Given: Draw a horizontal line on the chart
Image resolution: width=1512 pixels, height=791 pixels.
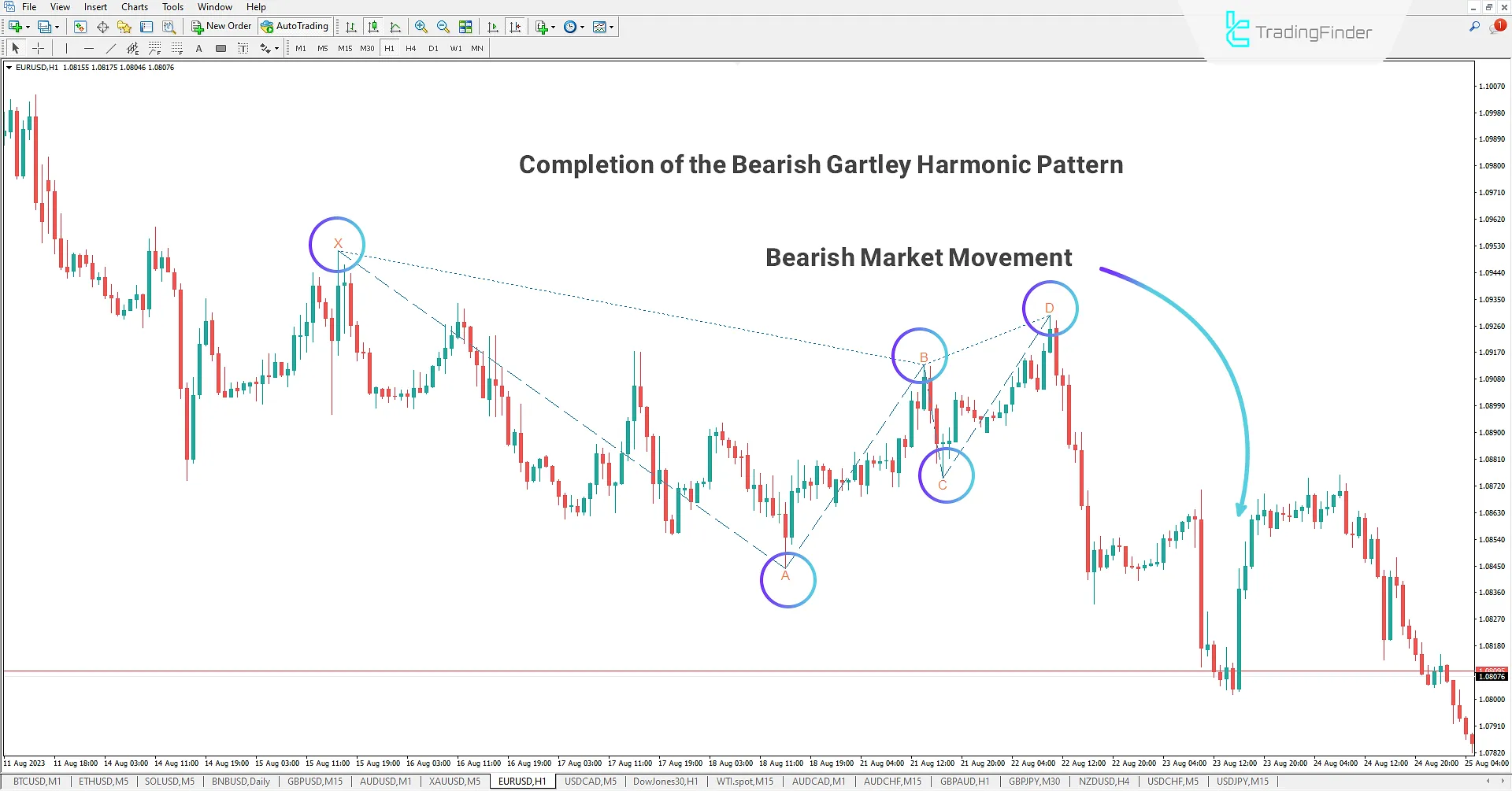Looking at the screenshot, I should point(89,48).
